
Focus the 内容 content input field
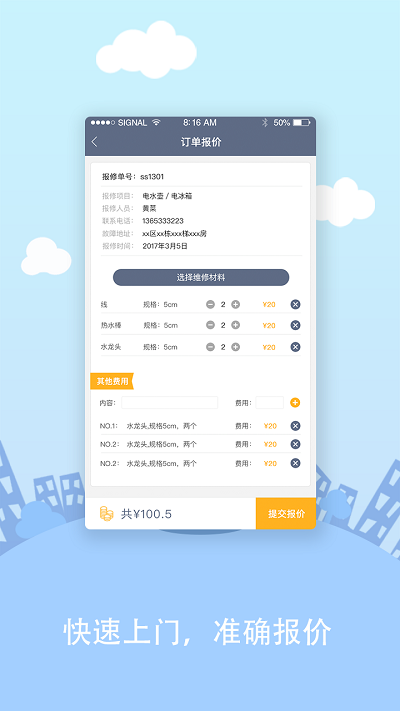170,403
